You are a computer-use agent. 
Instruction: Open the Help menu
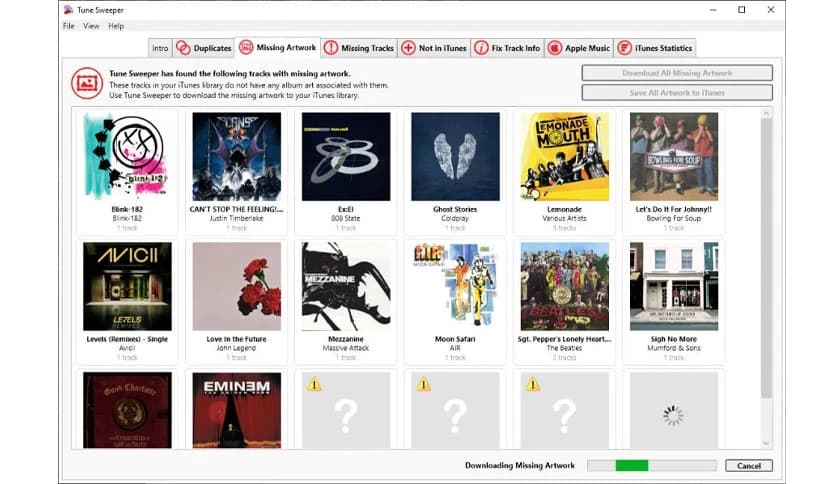(116, 26)
